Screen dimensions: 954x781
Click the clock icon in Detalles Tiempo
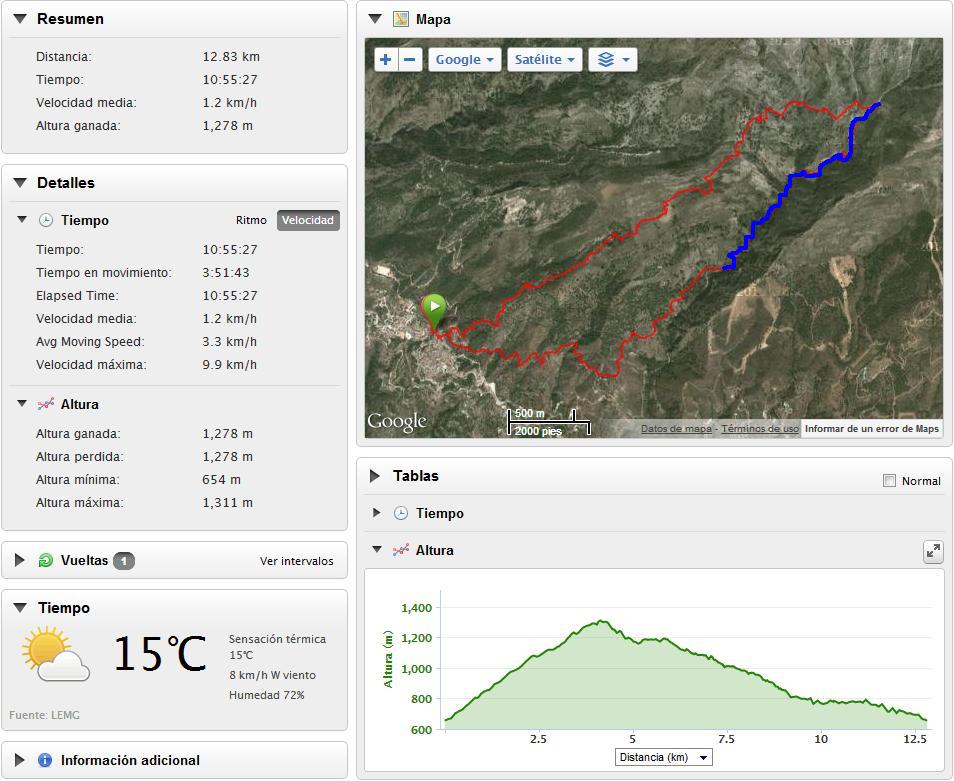point(46,220)
